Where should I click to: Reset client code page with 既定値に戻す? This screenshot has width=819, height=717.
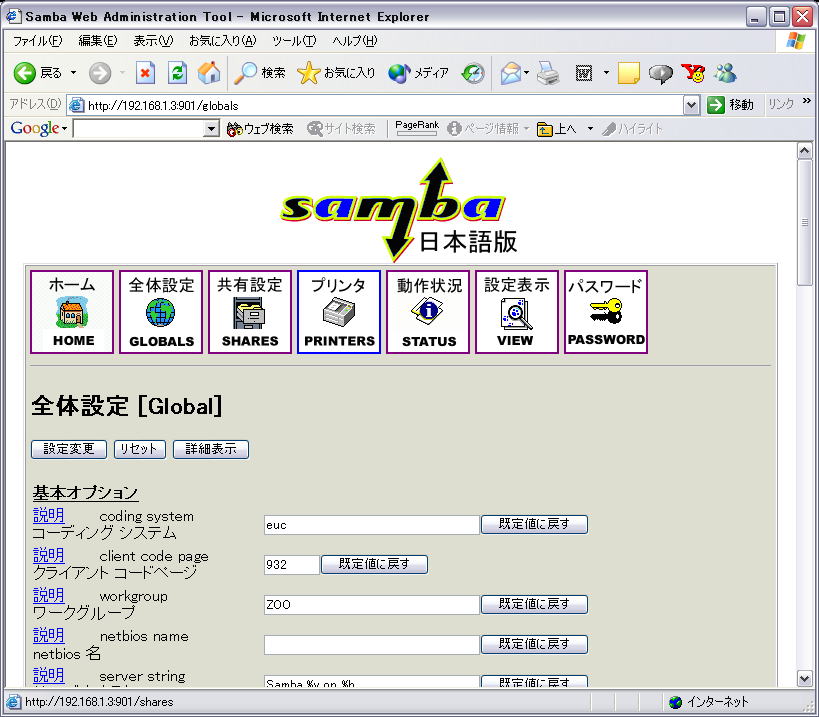374,564
